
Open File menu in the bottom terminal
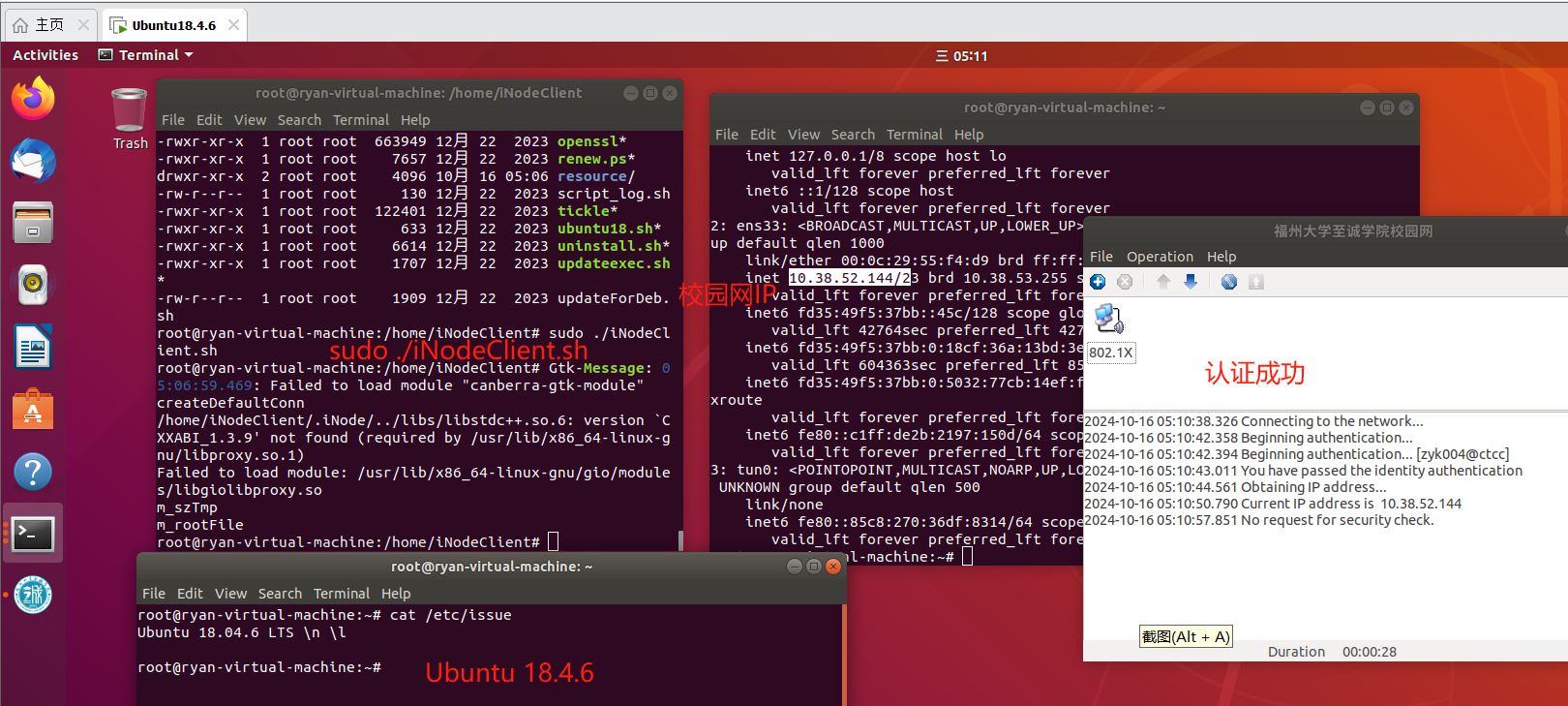[154, 594]
